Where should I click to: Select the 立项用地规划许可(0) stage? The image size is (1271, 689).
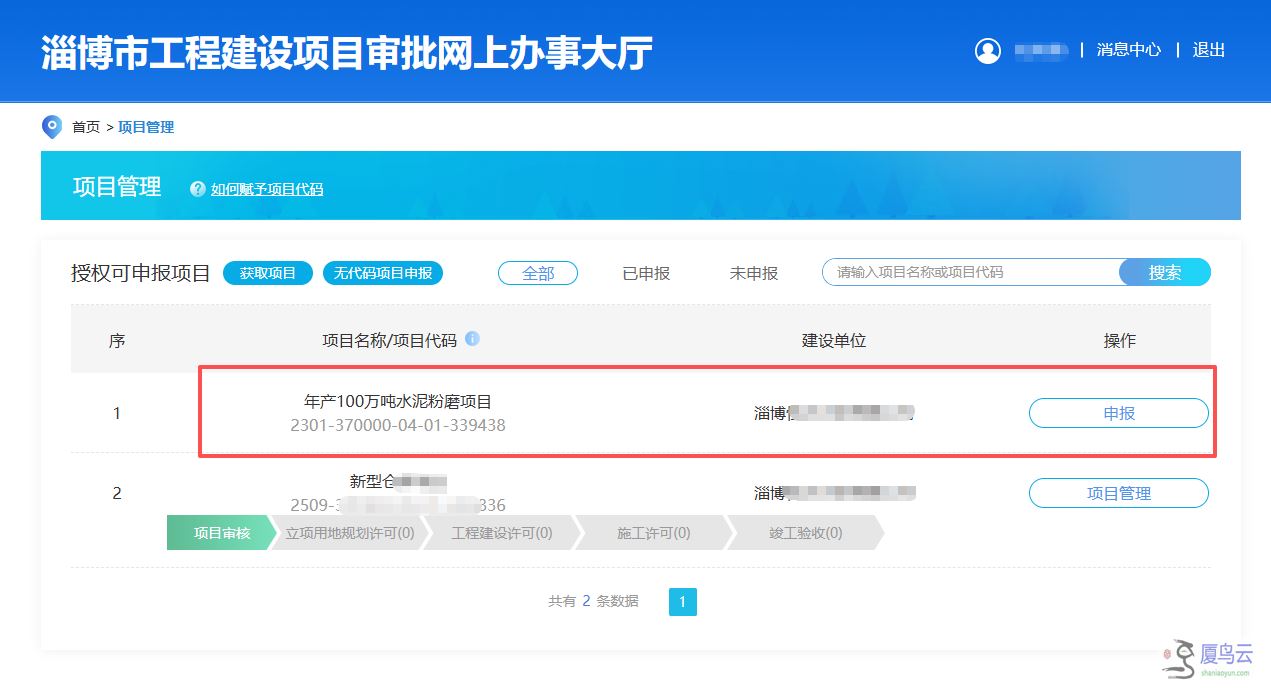point(350,533)
